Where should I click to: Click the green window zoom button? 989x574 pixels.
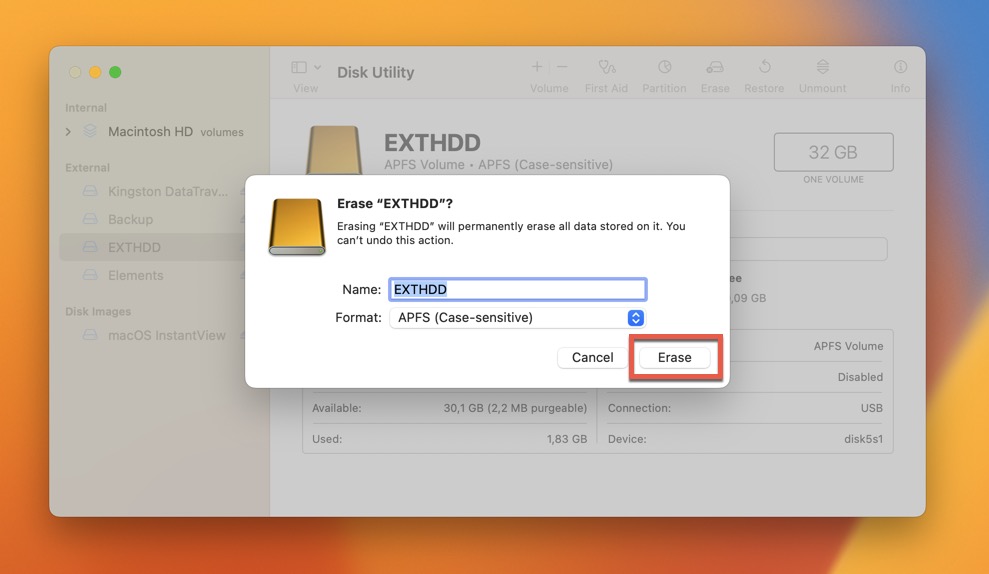[x=115, y=72]
